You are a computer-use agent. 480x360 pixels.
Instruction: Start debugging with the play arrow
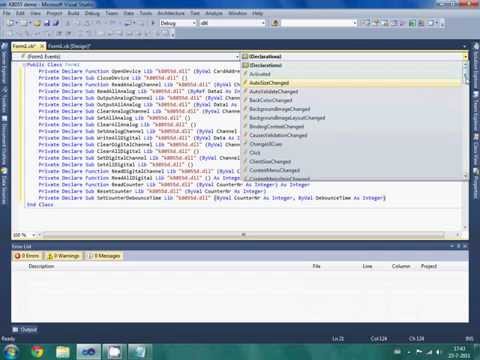pyautogui.click(x=153, y=23)
